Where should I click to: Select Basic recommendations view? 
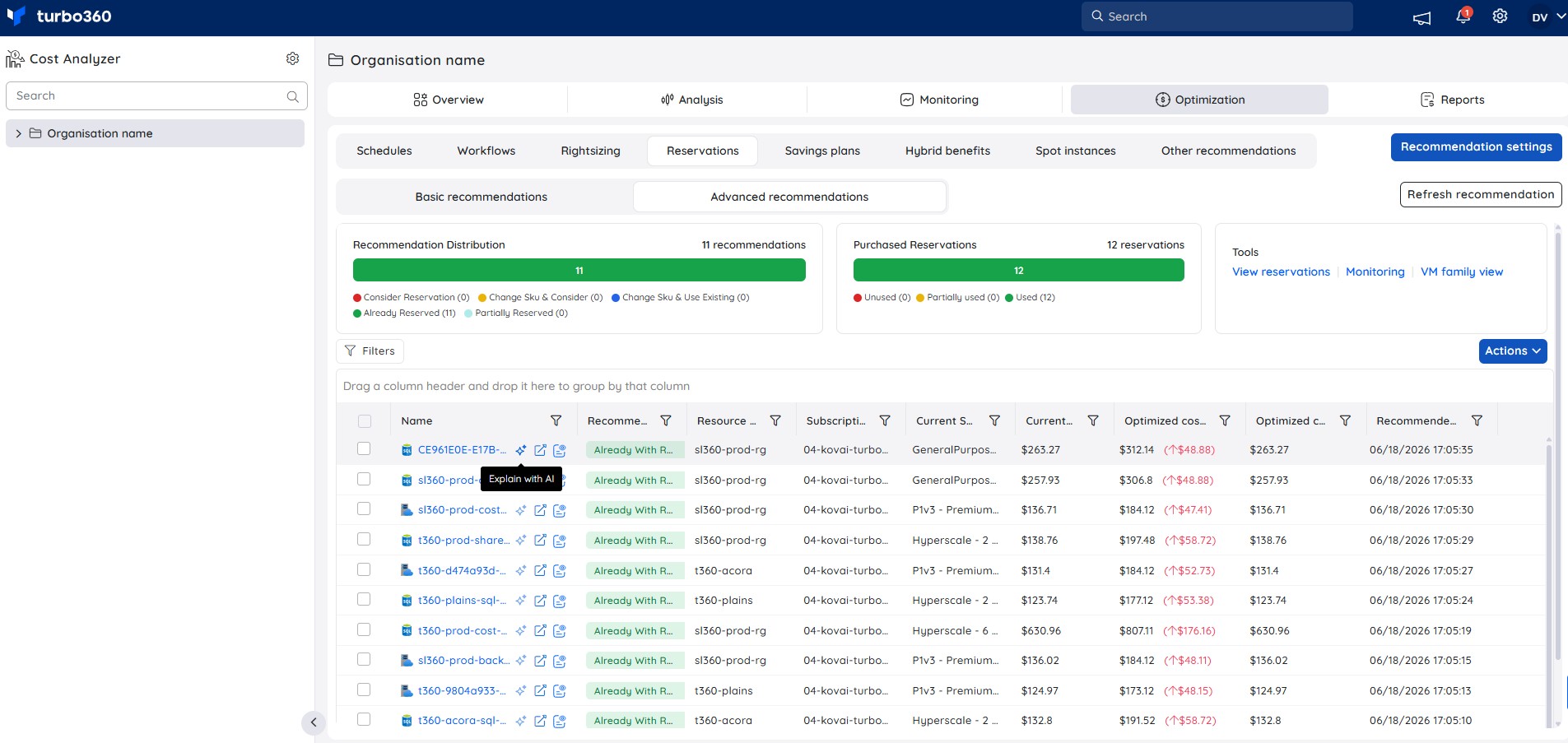coord(482,197)
